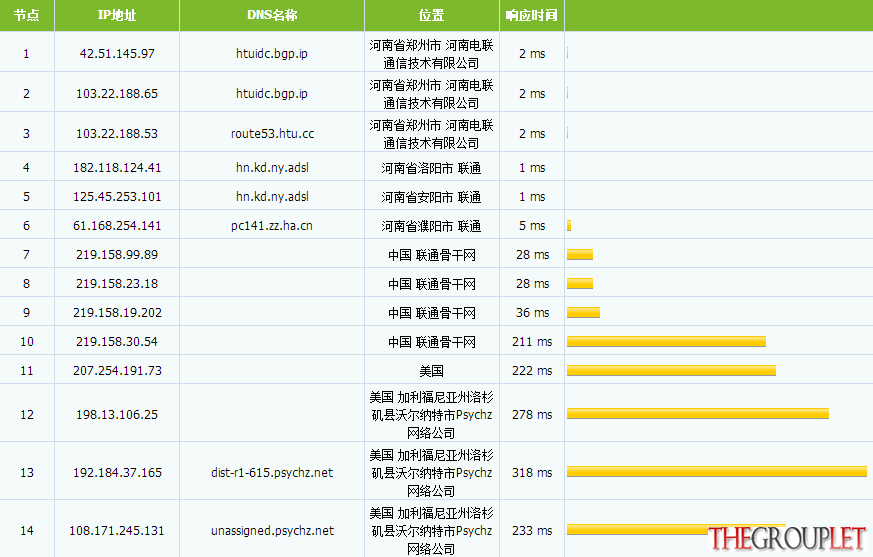Select IP address 192.184.37.165
The height and width of the screenshot is (557, 873).
(x=117, y=472)
